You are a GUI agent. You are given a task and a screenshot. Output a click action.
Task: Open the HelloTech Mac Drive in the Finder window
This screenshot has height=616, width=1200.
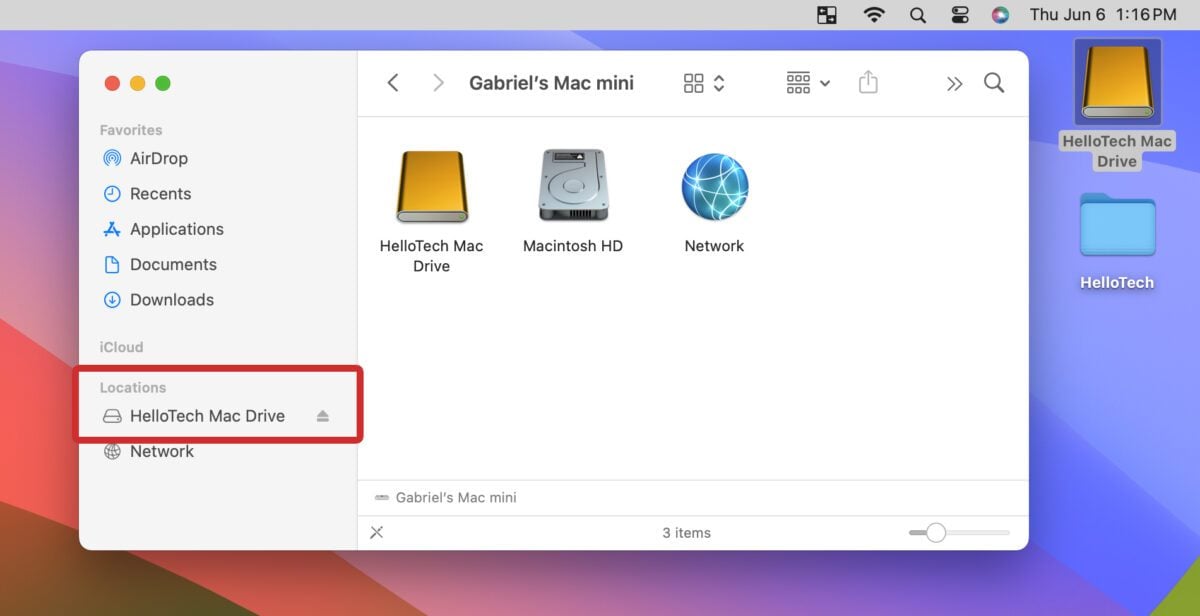[431, 185]
